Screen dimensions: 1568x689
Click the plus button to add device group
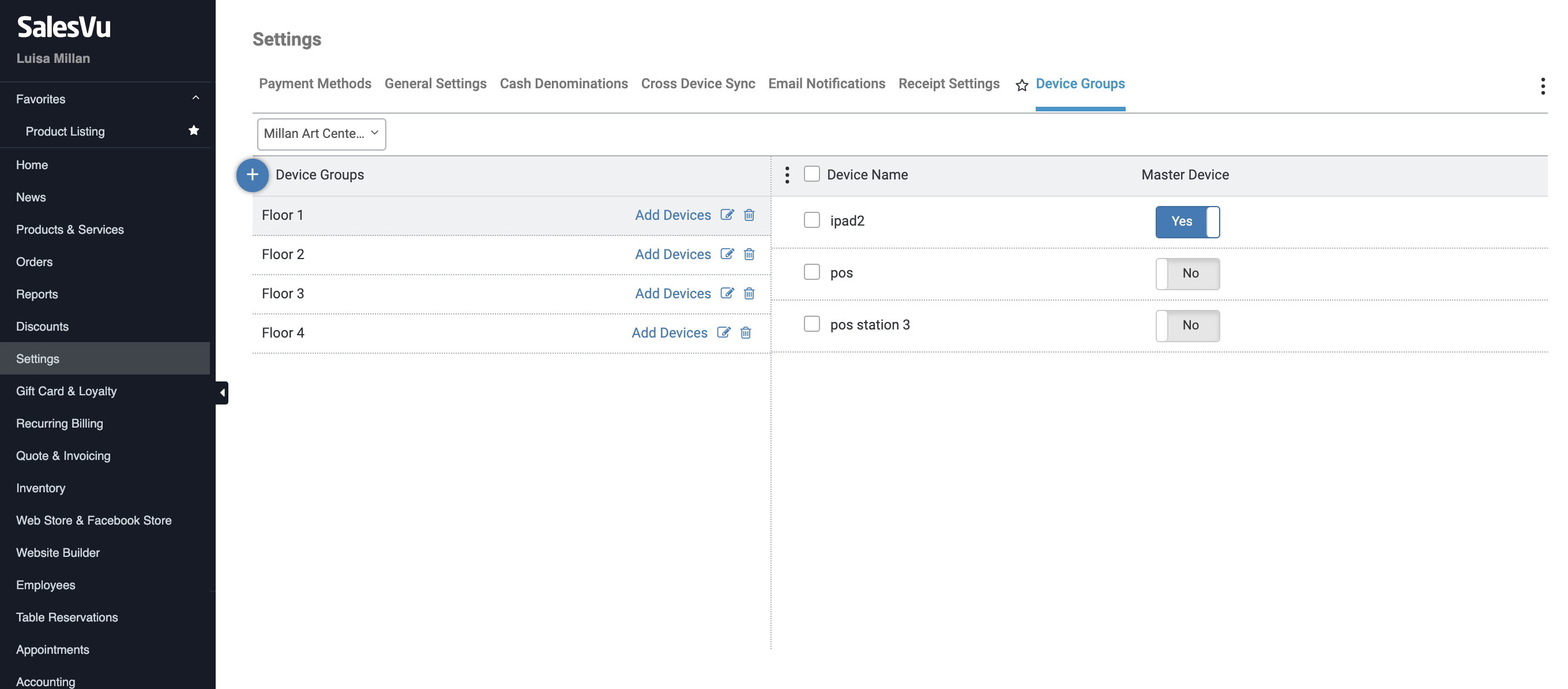(252, 175)
